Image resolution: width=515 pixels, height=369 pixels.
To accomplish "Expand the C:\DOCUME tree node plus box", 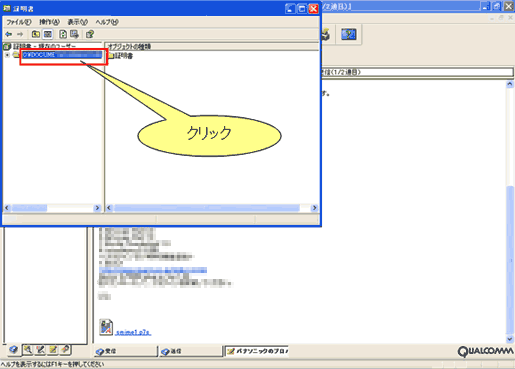I will point(7,55).
